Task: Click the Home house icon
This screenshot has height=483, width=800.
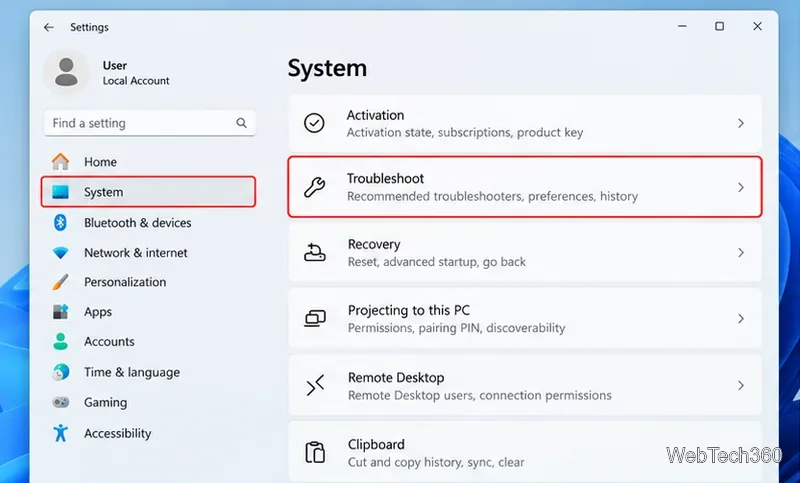Action: click(60, 162)
